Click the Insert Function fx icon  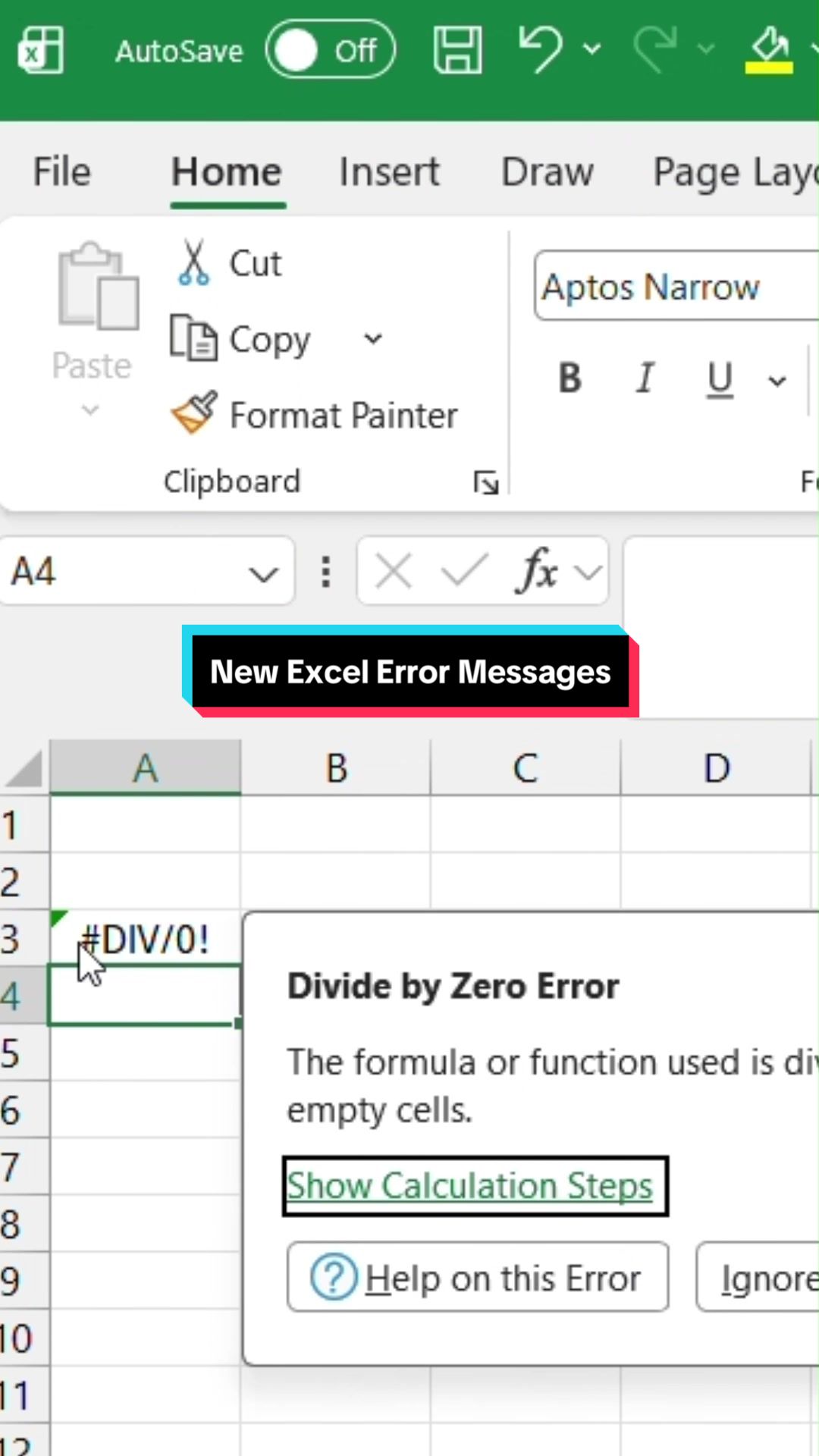pos(538,570)
